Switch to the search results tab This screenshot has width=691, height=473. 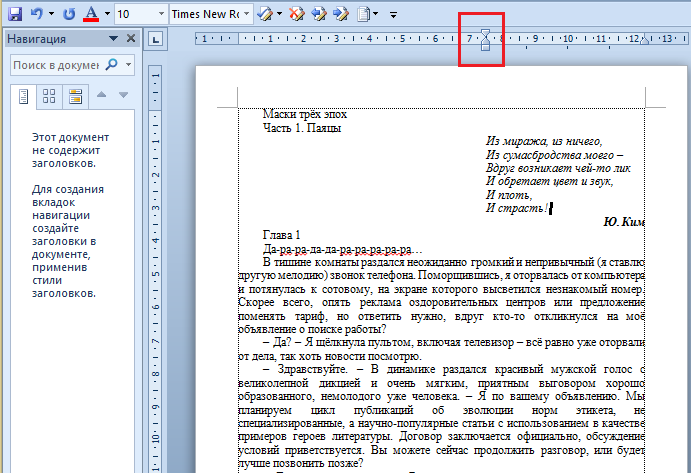coord(75,96)
